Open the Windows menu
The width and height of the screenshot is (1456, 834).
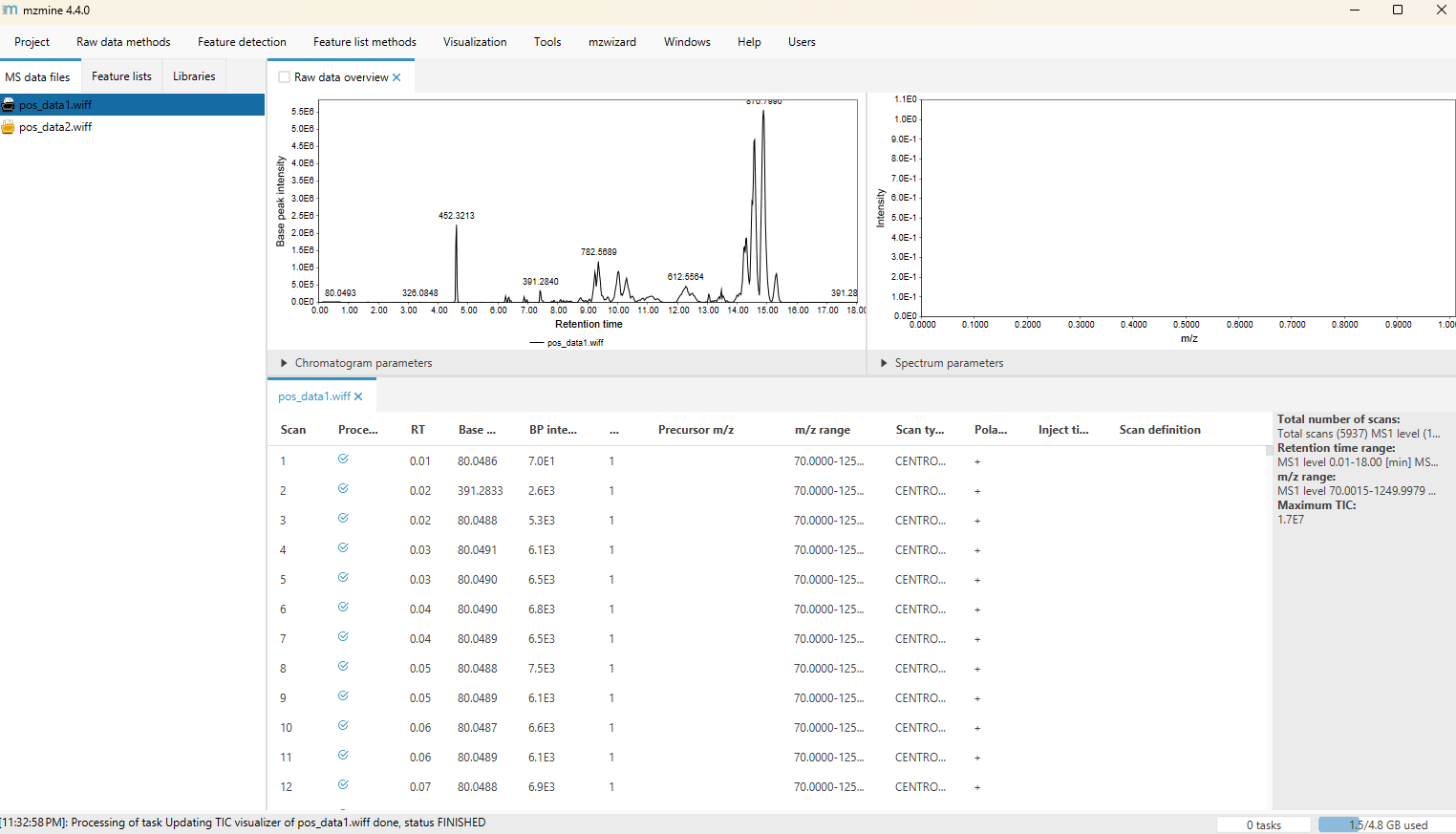pos(687,42)
